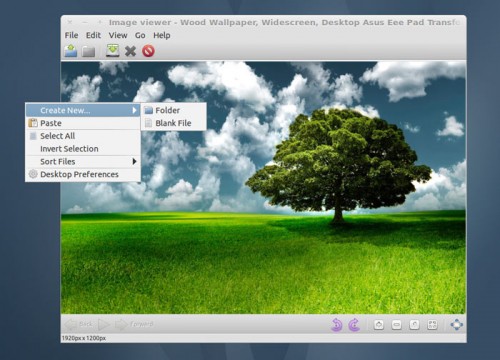Open the Go menu
The height and width of the screenshot is (360, 500).
click(x=140, y=35)
